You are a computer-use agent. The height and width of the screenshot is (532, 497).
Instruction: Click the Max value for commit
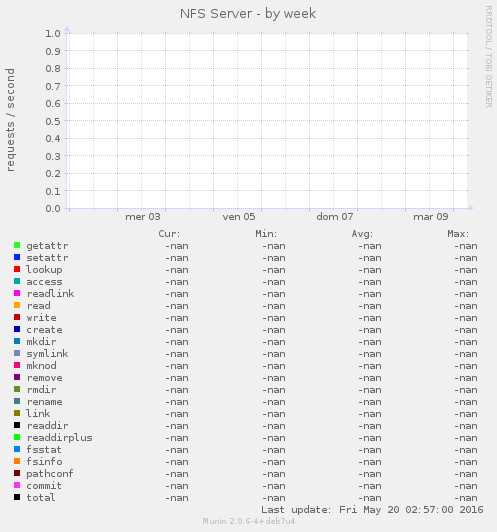(466, 486)
